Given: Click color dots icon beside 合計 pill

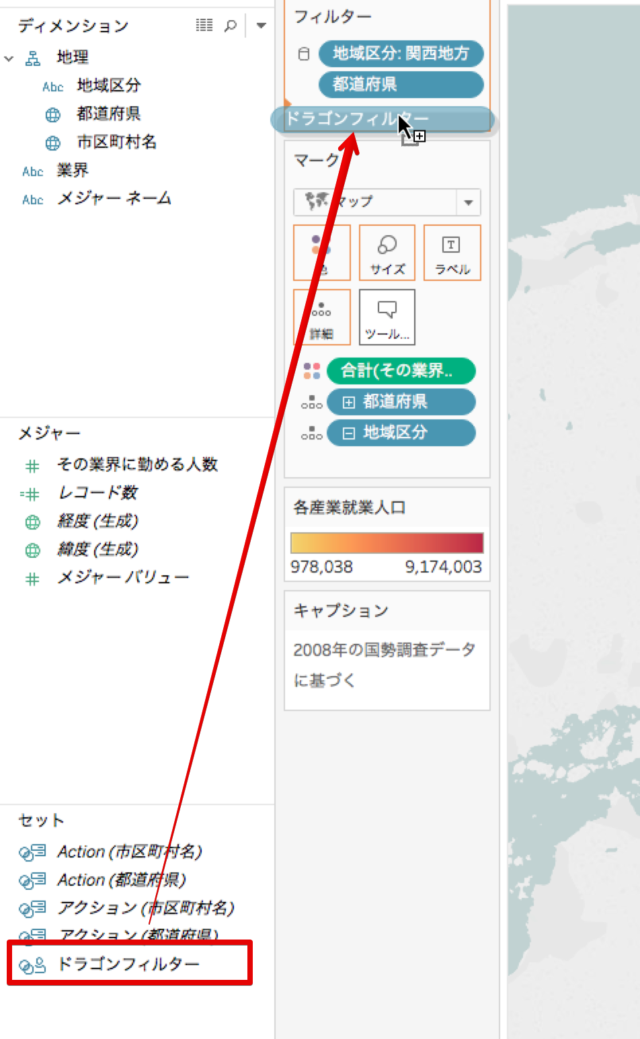Looking at the screenshot, I should coord(312,371).
